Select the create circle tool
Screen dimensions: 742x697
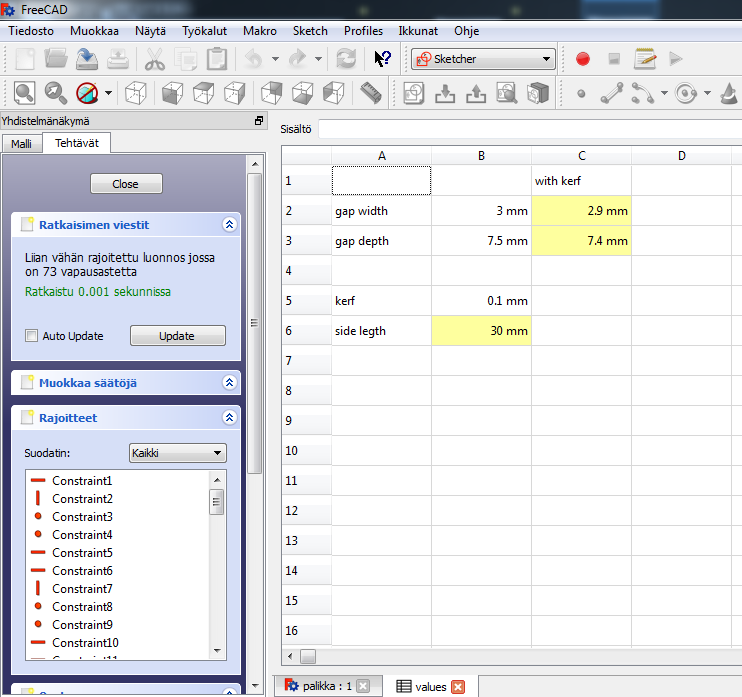click(686, 93)
